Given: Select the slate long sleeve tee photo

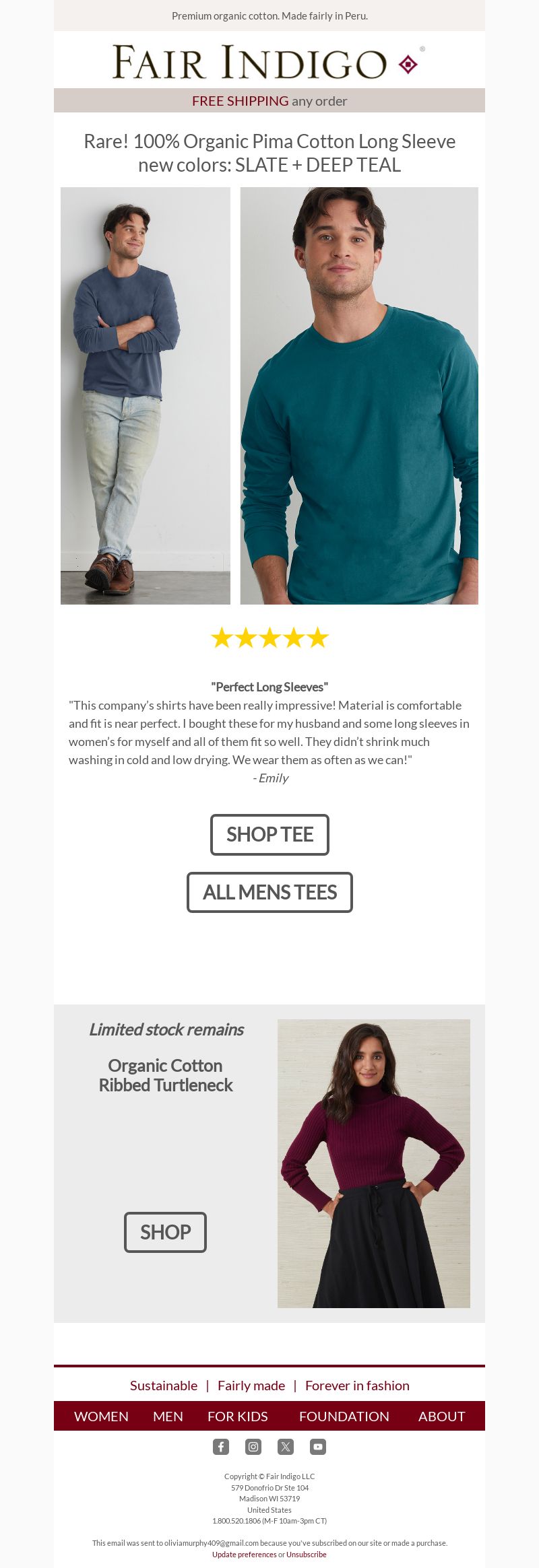Looking at the screenshot, I should click(x=146, y=396).
